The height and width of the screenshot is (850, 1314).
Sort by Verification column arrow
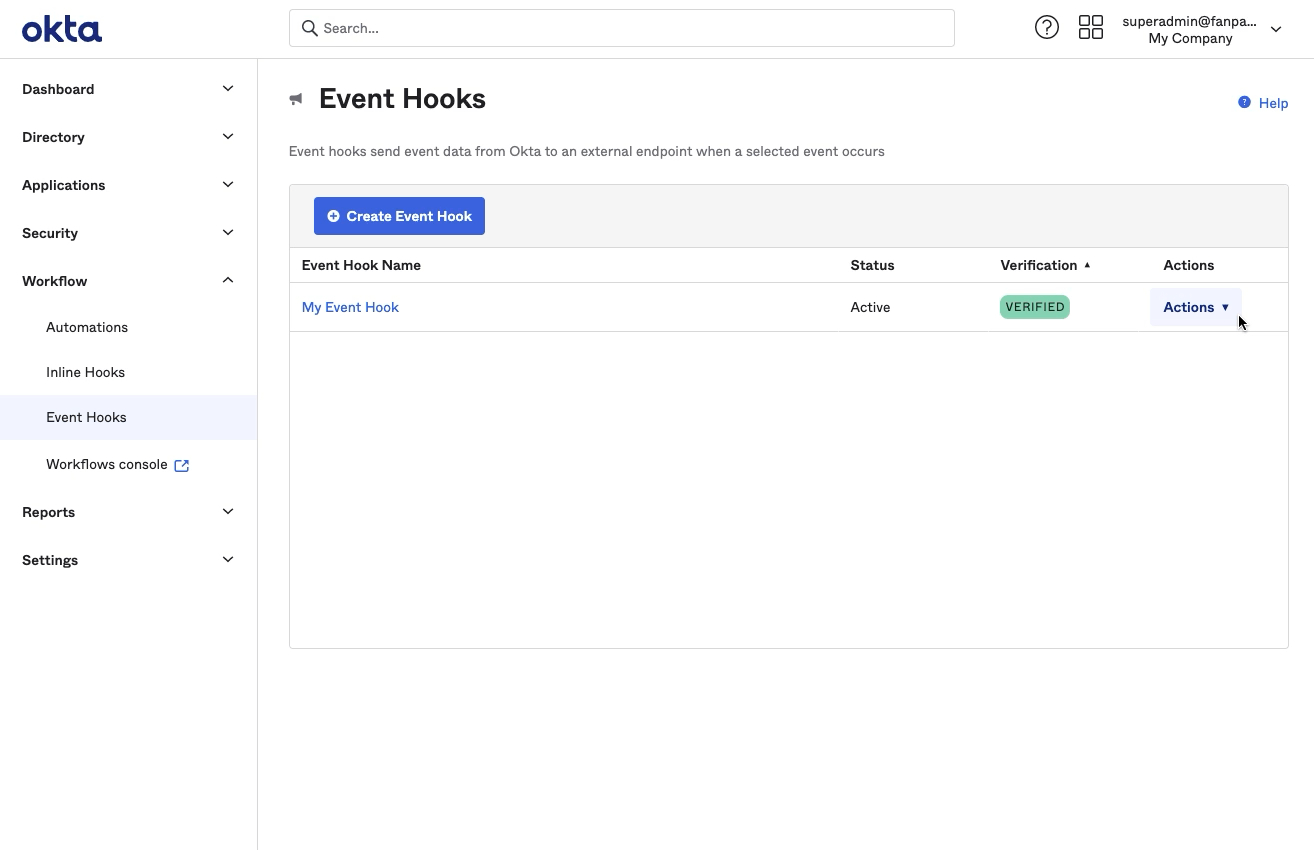(1087, 265)
